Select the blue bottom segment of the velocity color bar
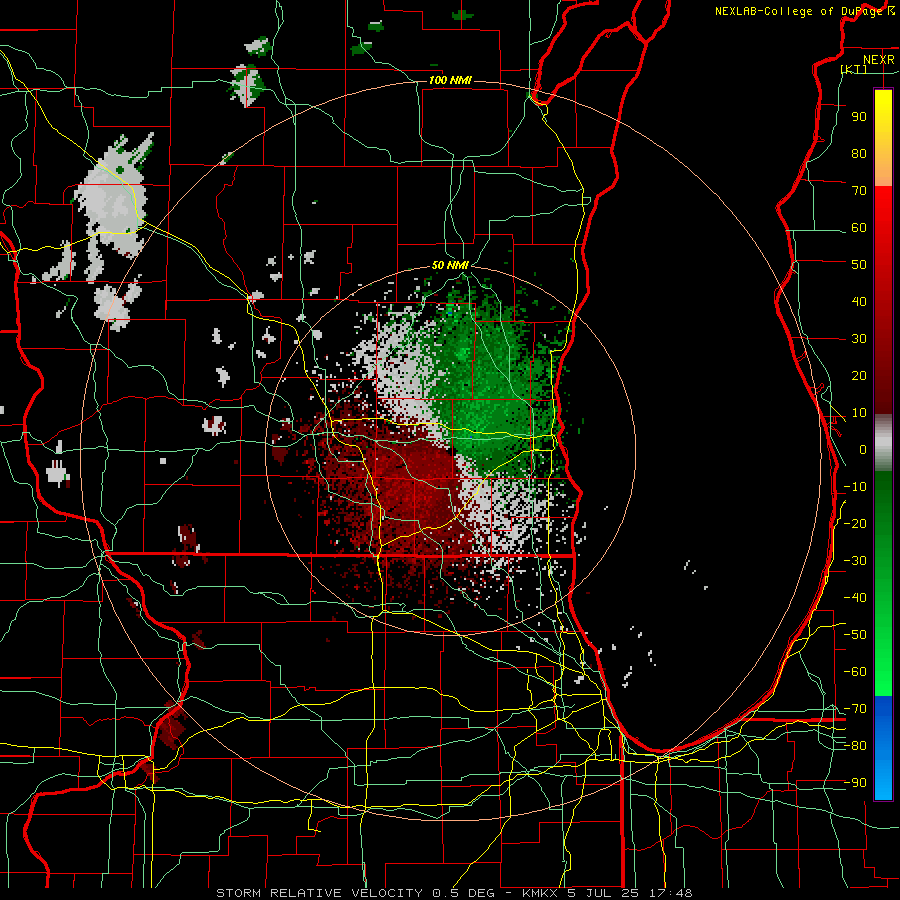The width and height of the screenshot is (900, 900). click(883, 748)
